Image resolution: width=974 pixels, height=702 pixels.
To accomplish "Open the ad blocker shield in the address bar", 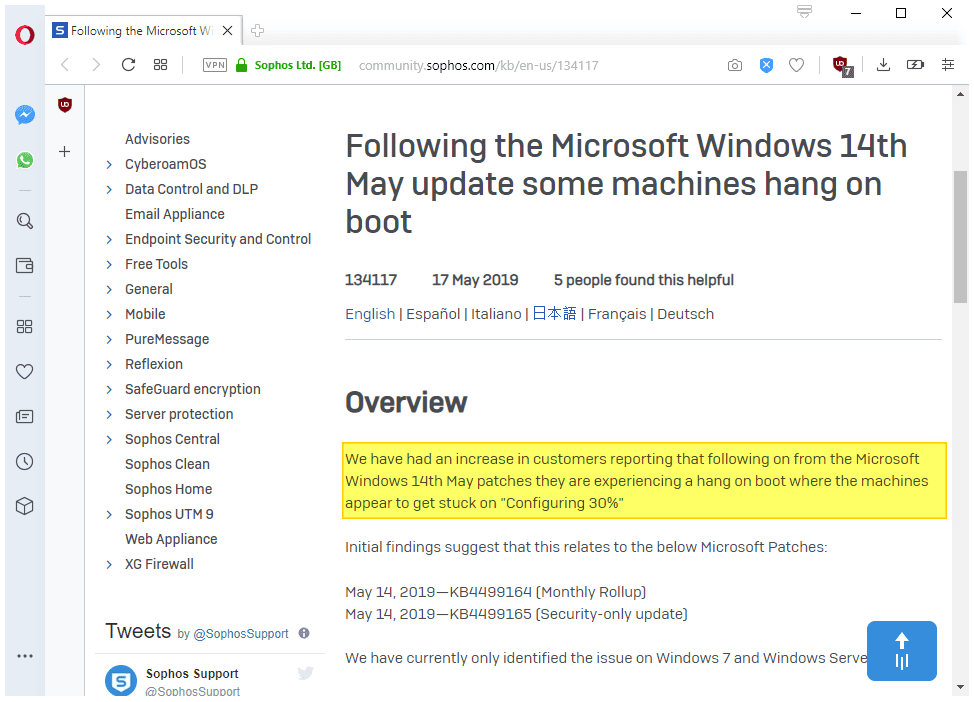I will click(x=767, y=65).
